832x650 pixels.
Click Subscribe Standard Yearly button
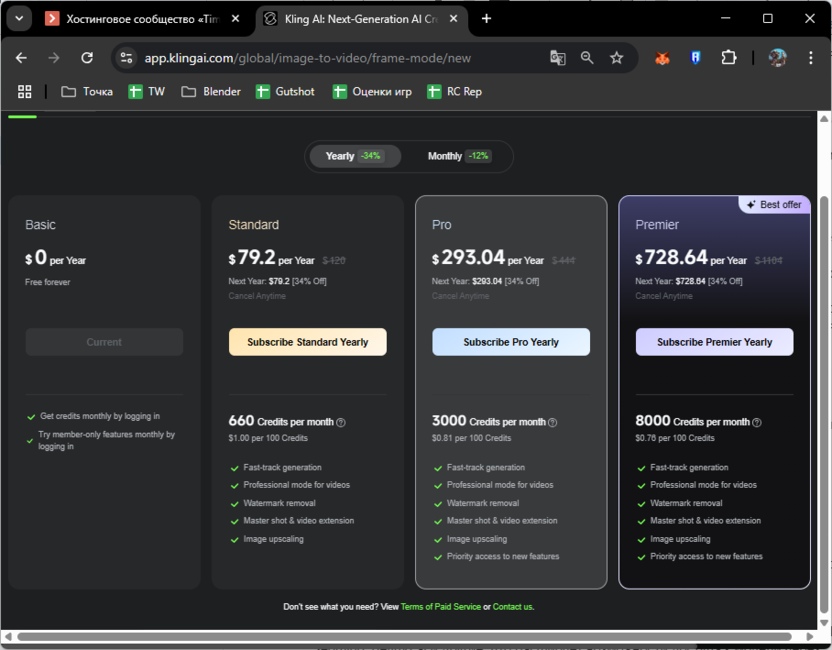pyautogui.click(x=307, y=342)
